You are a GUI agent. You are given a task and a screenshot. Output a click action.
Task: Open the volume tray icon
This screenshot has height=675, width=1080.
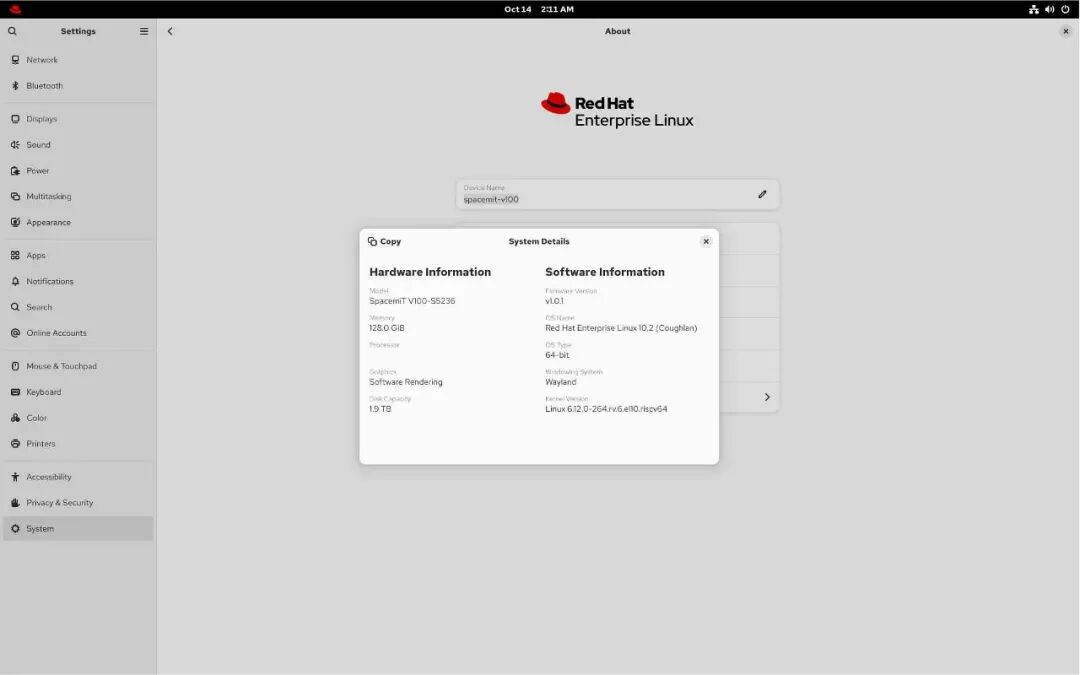(x=1049, y=9)
